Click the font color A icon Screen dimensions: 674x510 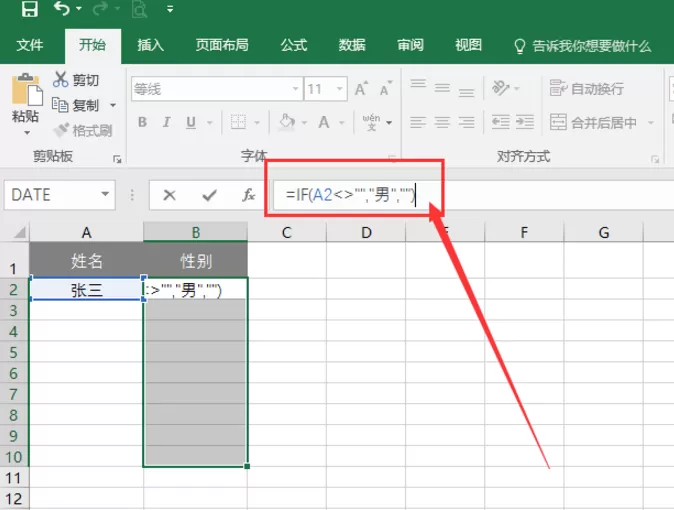324,123
